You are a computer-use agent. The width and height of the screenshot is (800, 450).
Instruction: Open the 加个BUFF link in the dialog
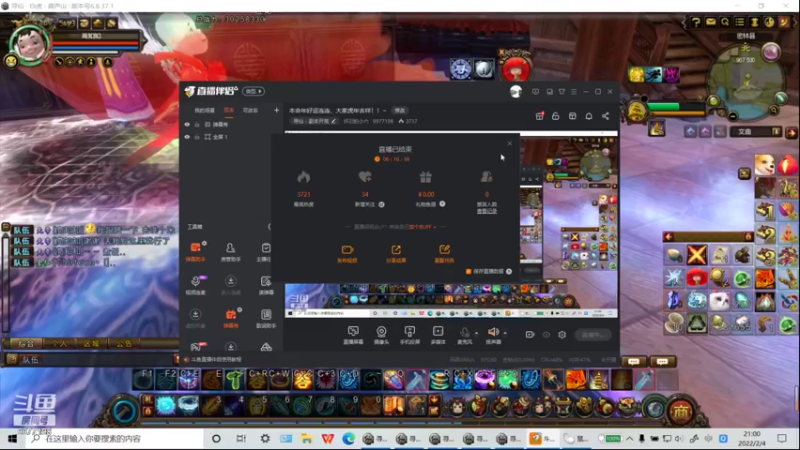[422, 227]
